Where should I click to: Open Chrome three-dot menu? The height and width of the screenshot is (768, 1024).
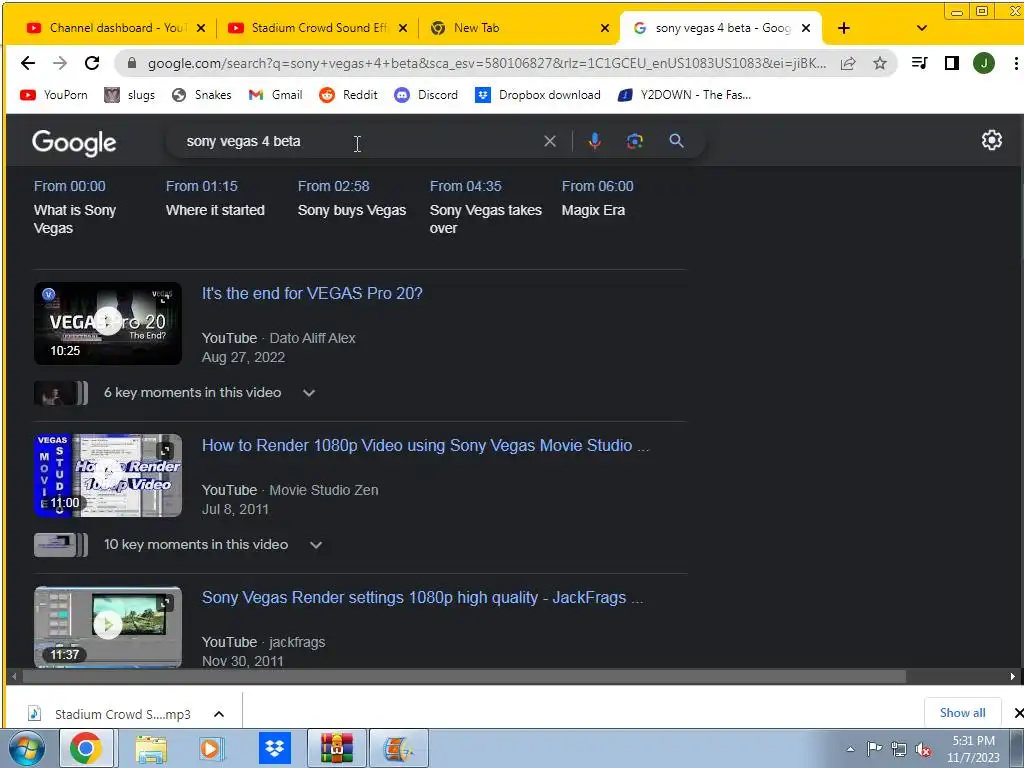coord(1016,63)
